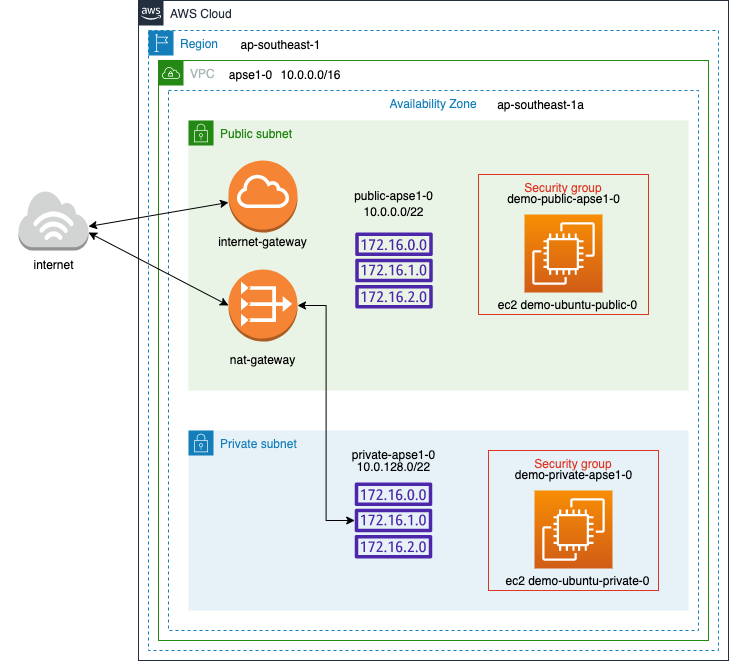
Task: Select public subnet route entry 172.16.1.0
Action: [x=394, y=270]
